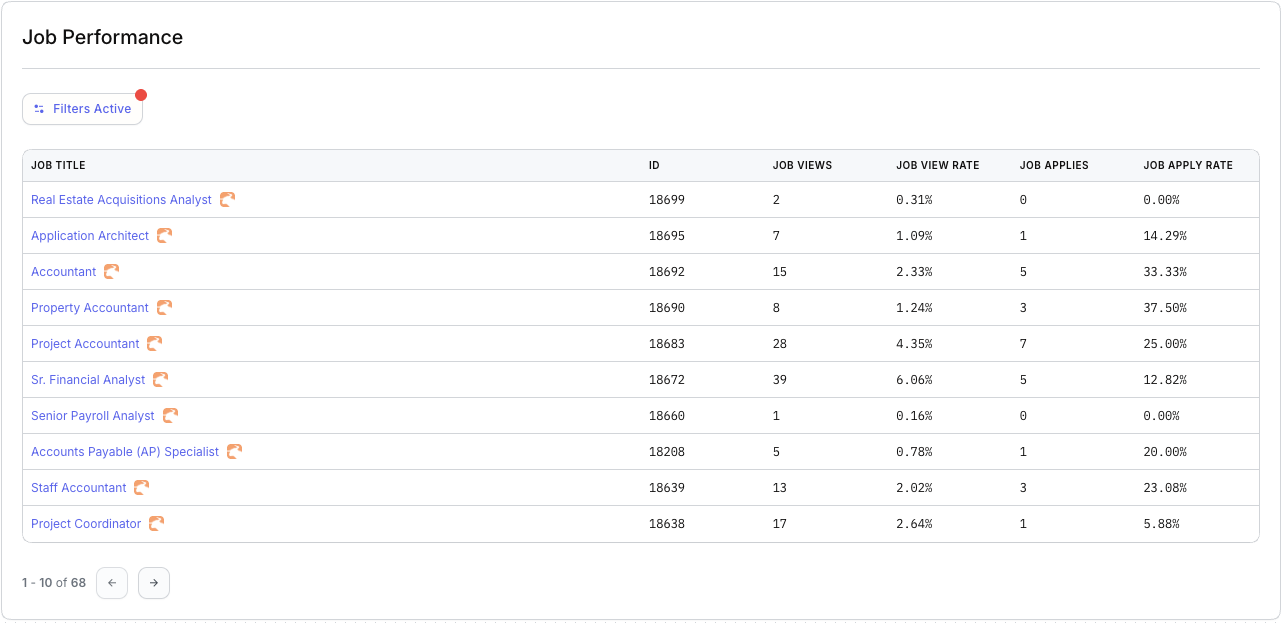Click the Job Views column header

click(802, 166)
